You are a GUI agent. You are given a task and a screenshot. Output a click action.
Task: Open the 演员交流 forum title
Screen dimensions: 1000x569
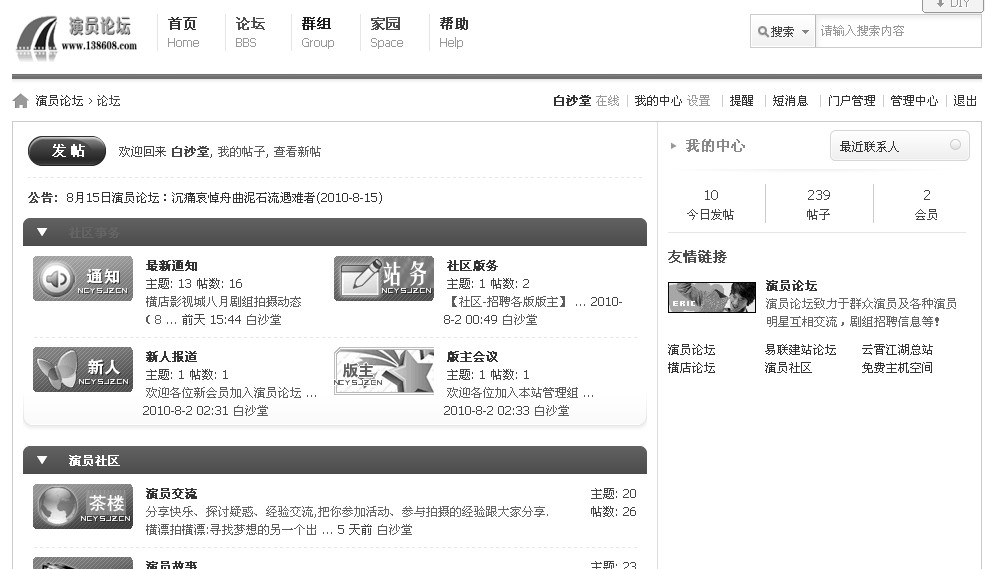pos(172,494)
